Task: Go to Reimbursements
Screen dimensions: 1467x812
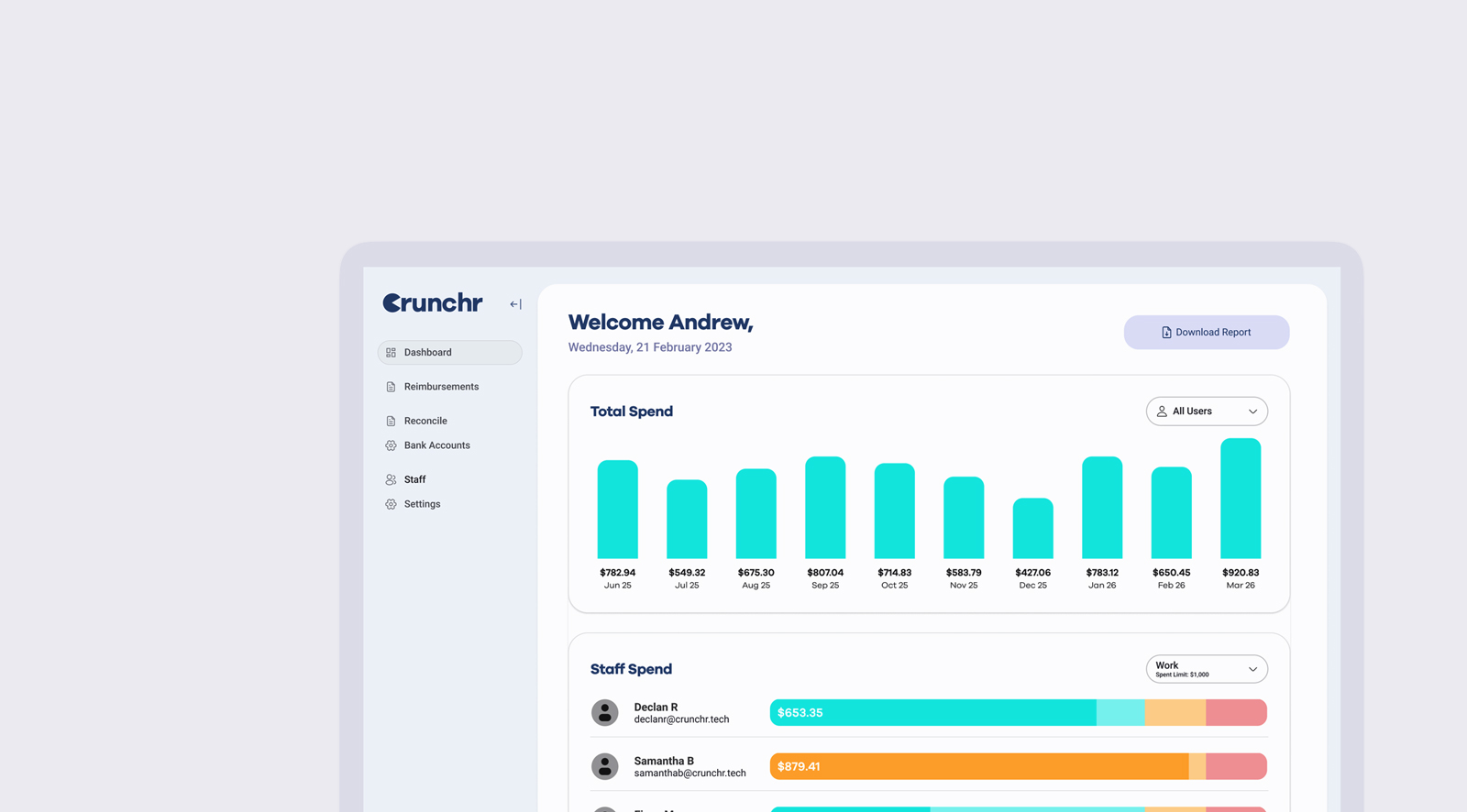Action: 441,387
